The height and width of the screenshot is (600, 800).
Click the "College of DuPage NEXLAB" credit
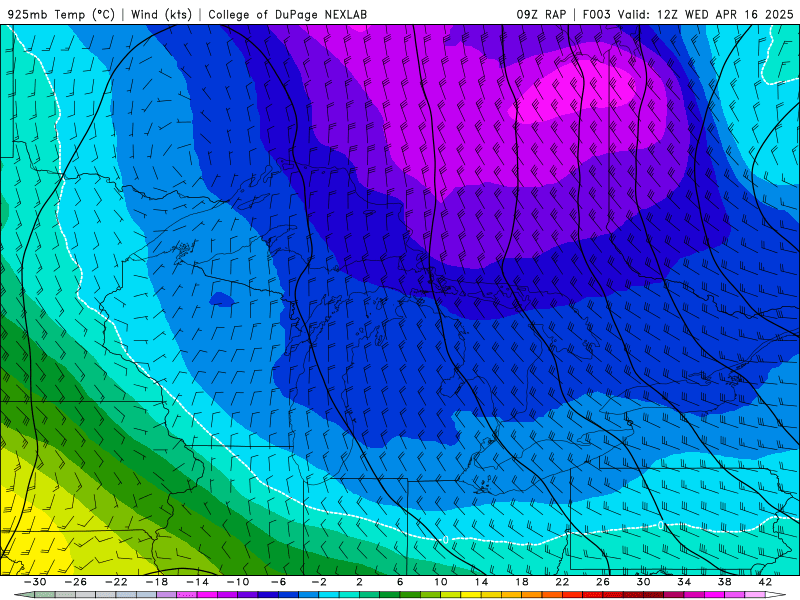click(287, 14)
